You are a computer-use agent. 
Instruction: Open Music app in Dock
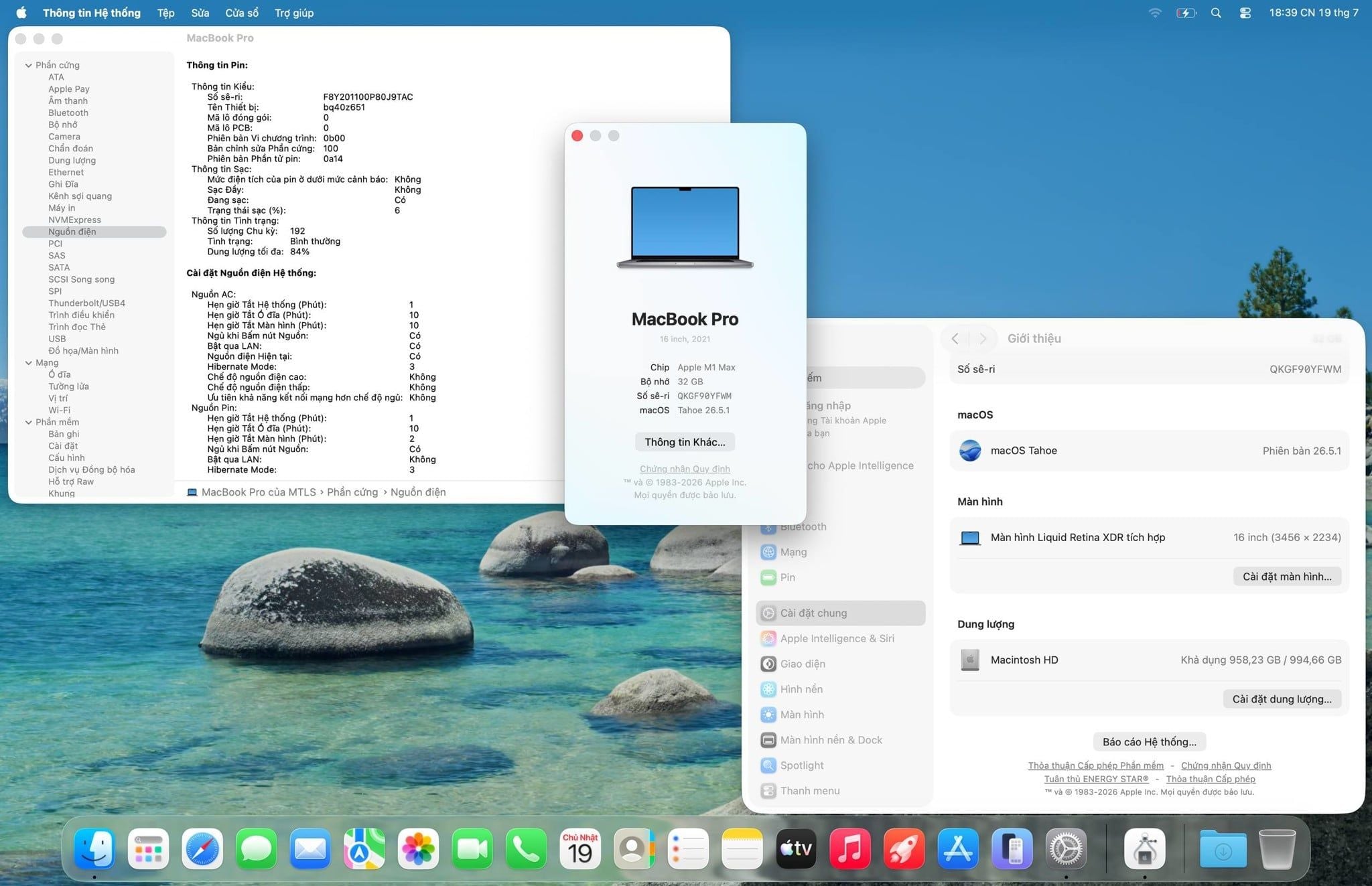pos(850,848)
